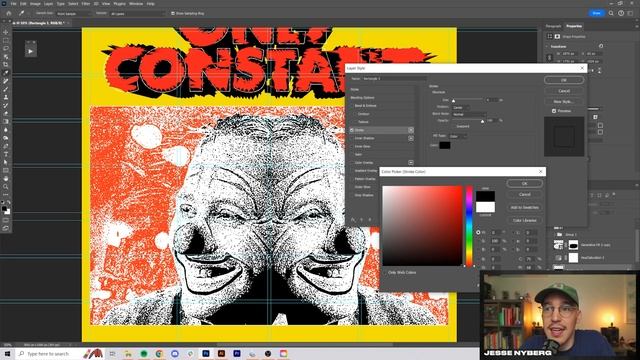
Task: Toggle Show Sampling Ring checkbox
Action: pyautogui.click(x=173, y=13)
